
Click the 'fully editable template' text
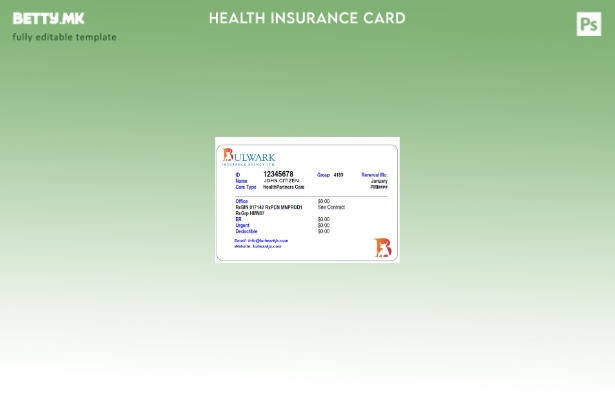[x=64, y=37]
